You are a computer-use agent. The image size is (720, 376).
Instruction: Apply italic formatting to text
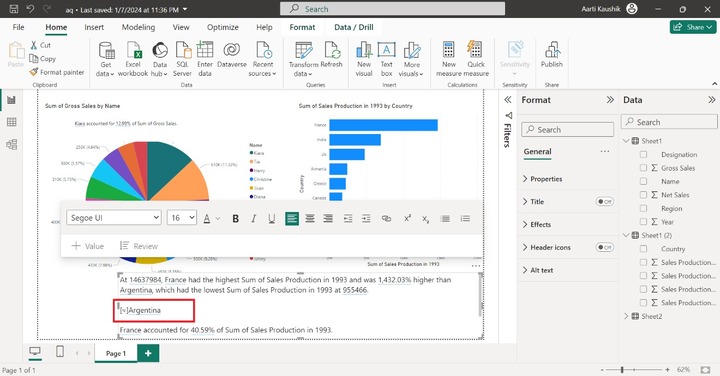click(x=253, y=219)
